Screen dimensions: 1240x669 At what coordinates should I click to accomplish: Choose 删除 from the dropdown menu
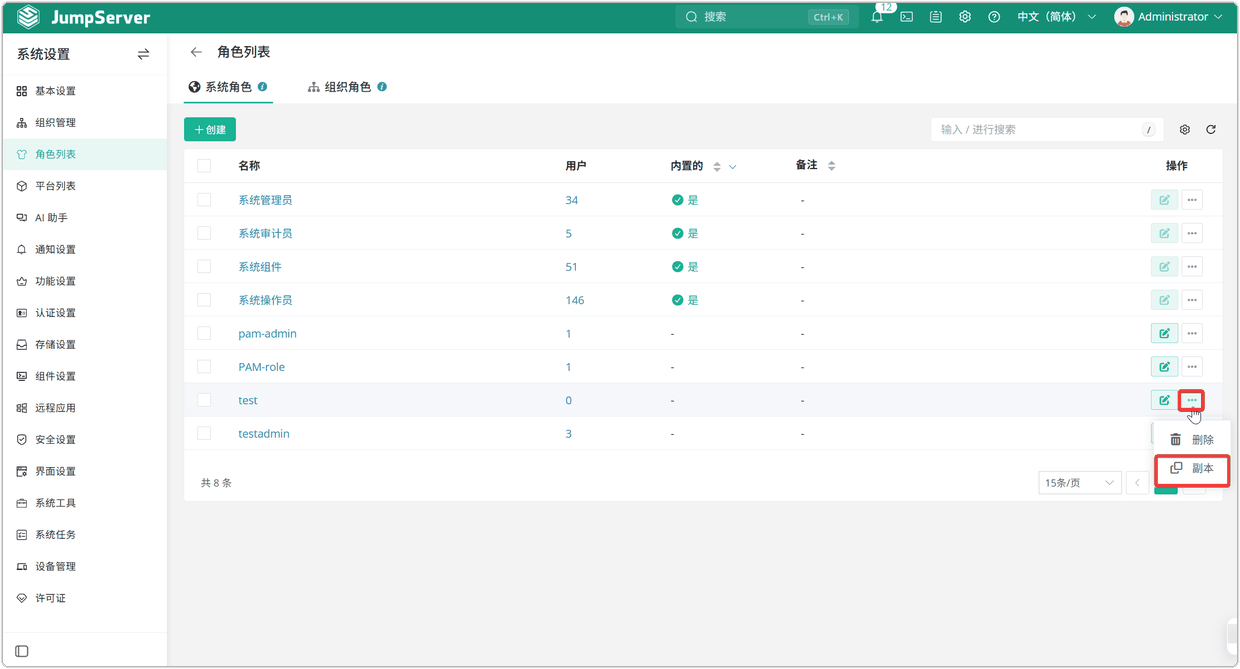(x=1192, y=440)
